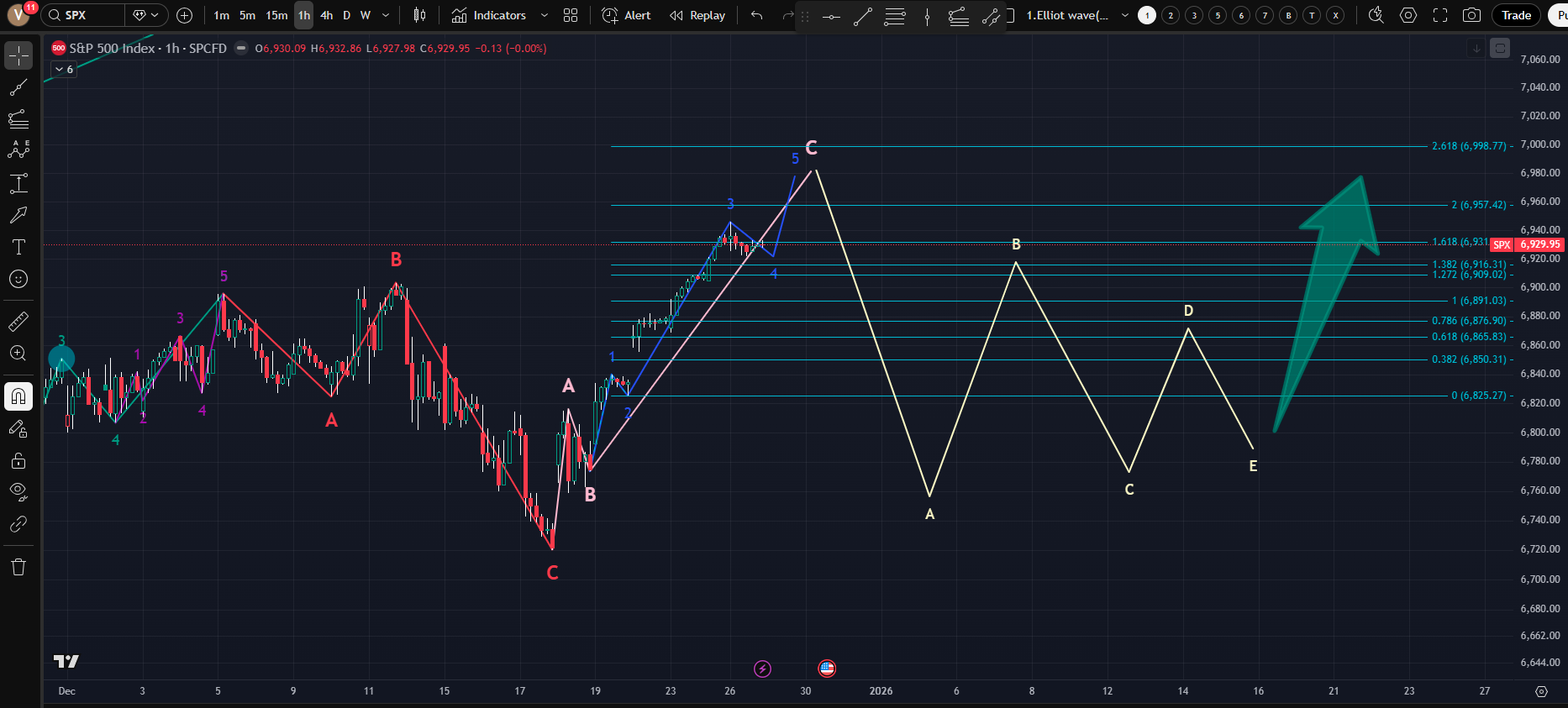Select the Measure ruler tool

18,321
